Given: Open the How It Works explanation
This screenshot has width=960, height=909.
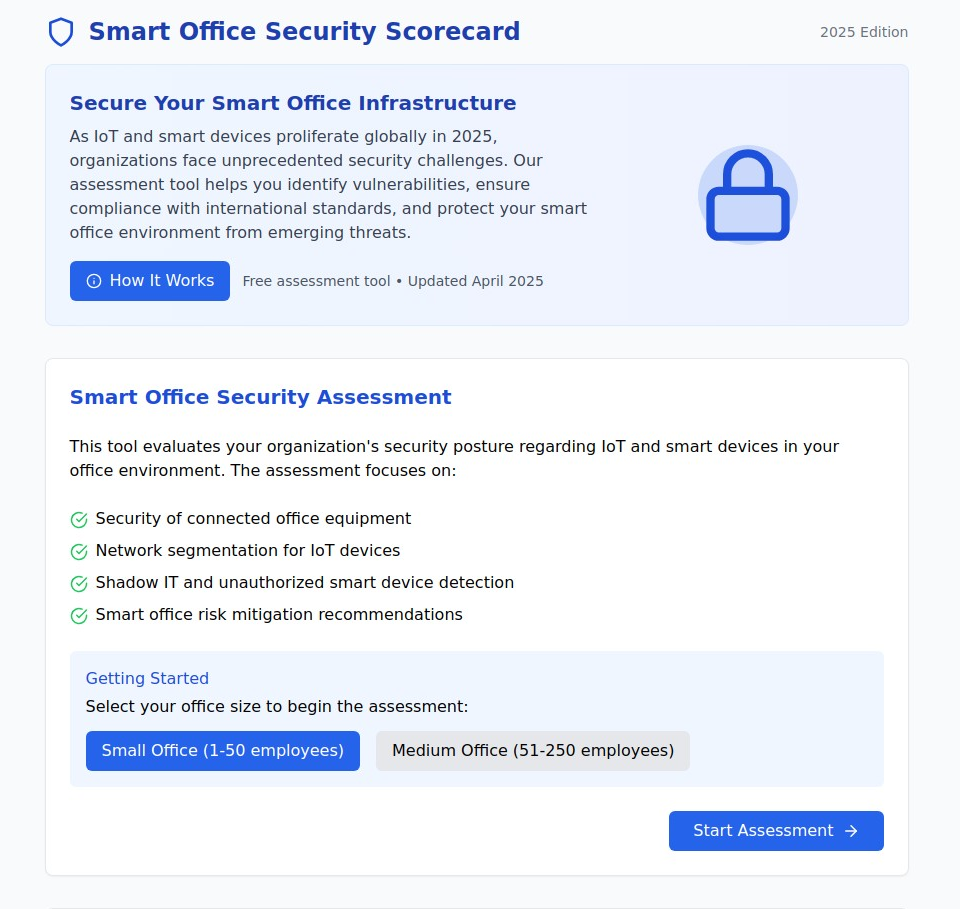Looking at the screenshot, I should (x=150, y=281).
